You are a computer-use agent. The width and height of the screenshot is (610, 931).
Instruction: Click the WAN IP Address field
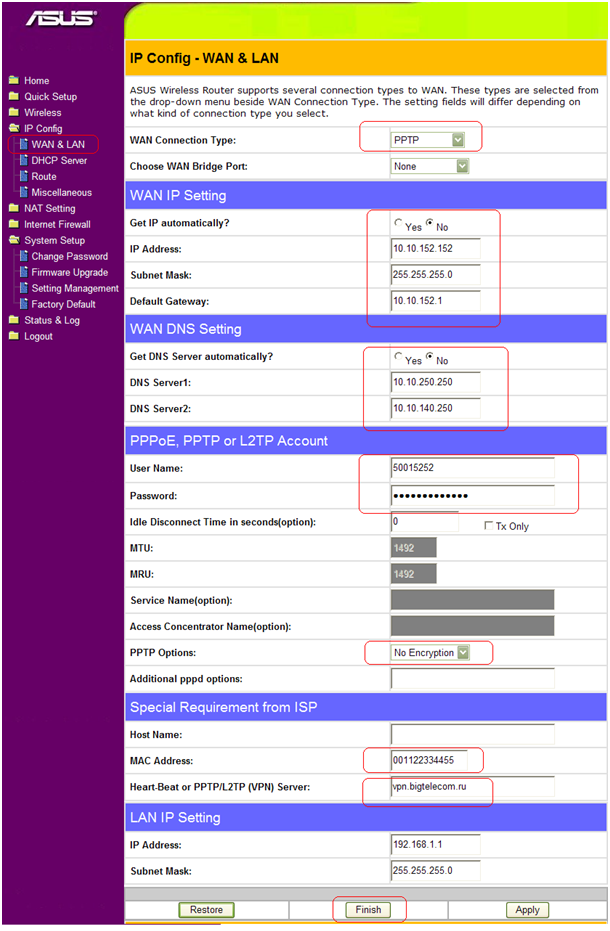435,249
